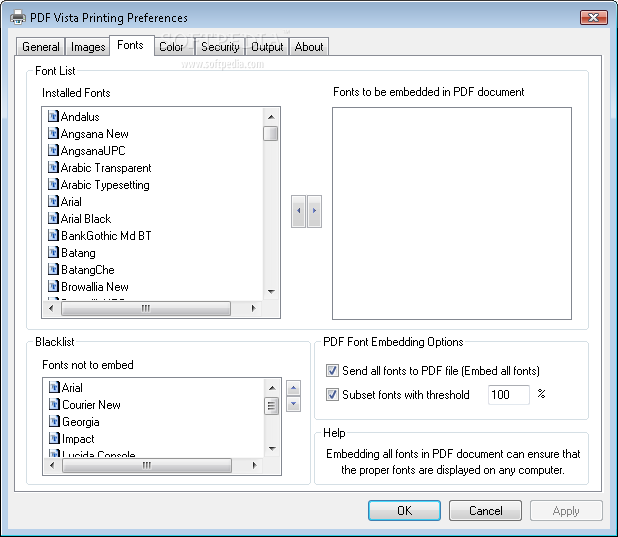Click the Blacklist down arrow button

(293, 404)
